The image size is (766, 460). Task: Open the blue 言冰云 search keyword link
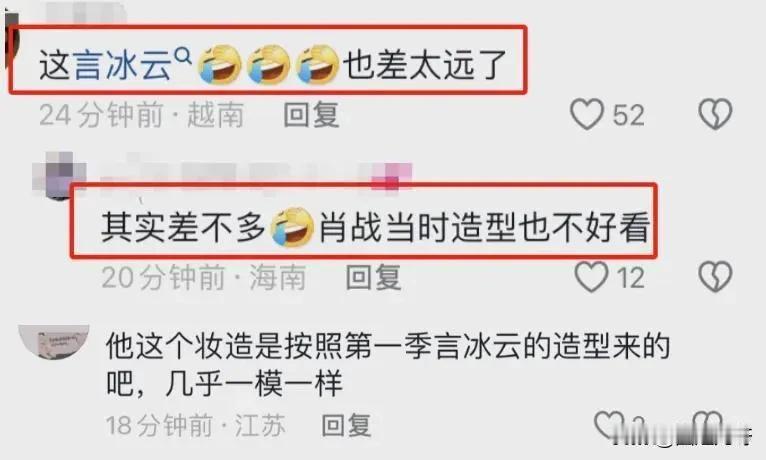point(122,65)
